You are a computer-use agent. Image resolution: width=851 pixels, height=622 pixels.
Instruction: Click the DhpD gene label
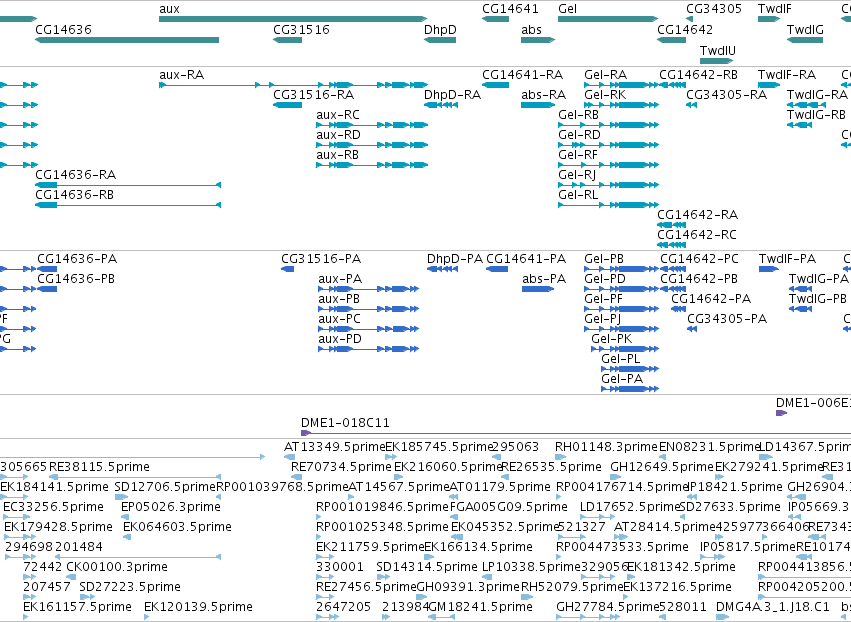(440, 29)
